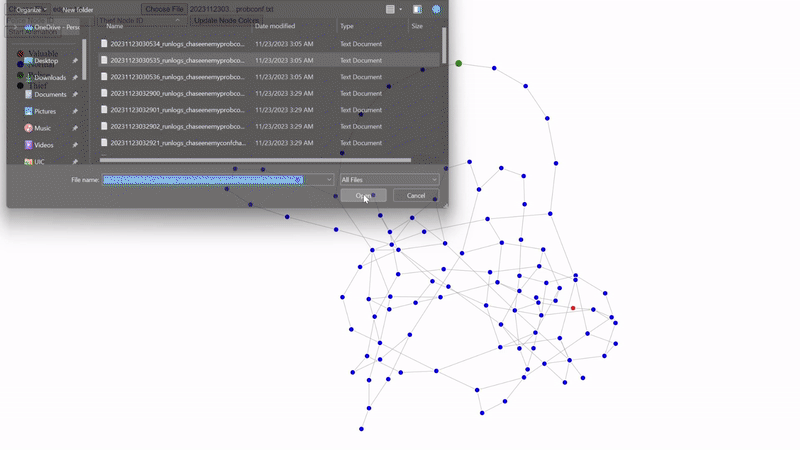Click the view layout icon in the dialog toolbar
800x450 pixels.
pos(390,9)
